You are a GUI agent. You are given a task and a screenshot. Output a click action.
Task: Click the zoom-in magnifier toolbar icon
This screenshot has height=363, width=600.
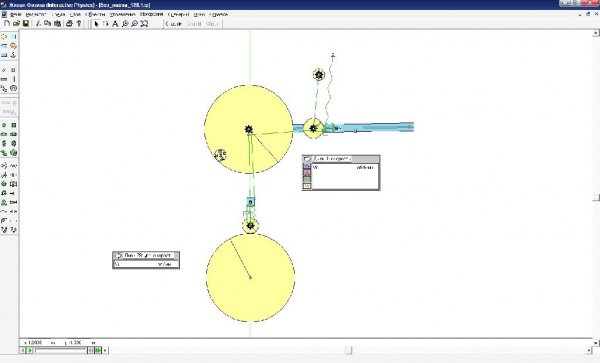pos(125,24)
